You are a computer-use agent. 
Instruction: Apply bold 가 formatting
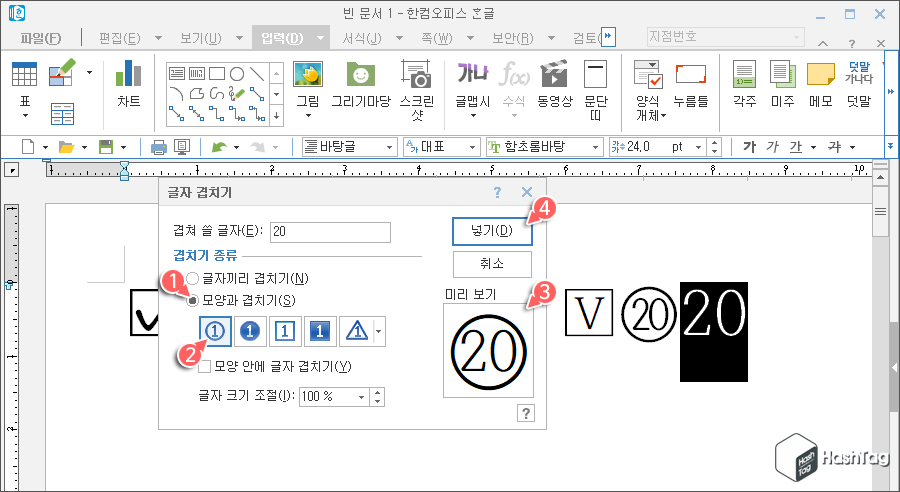pos(749,147)
